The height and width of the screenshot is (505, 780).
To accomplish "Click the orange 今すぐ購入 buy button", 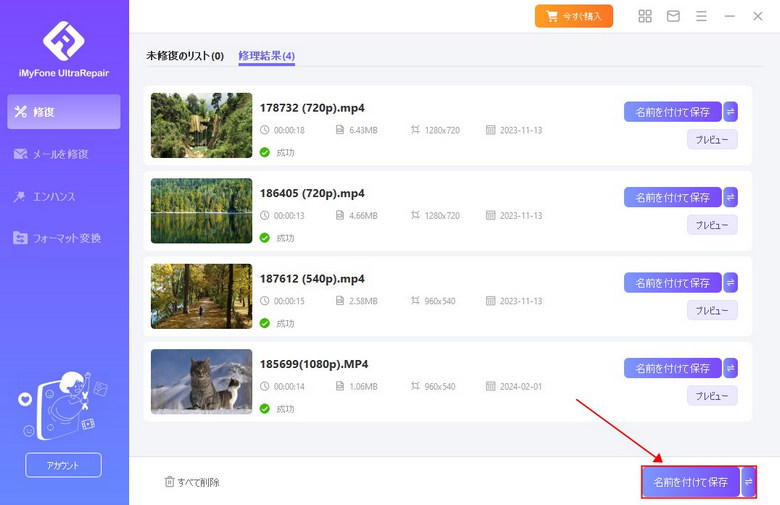I will (574, 16).
